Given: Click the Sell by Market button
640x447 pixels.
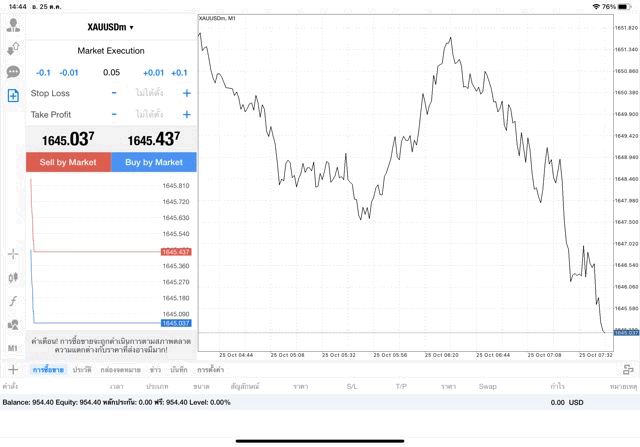Looking at the screenshot, I should click(68, 162).
